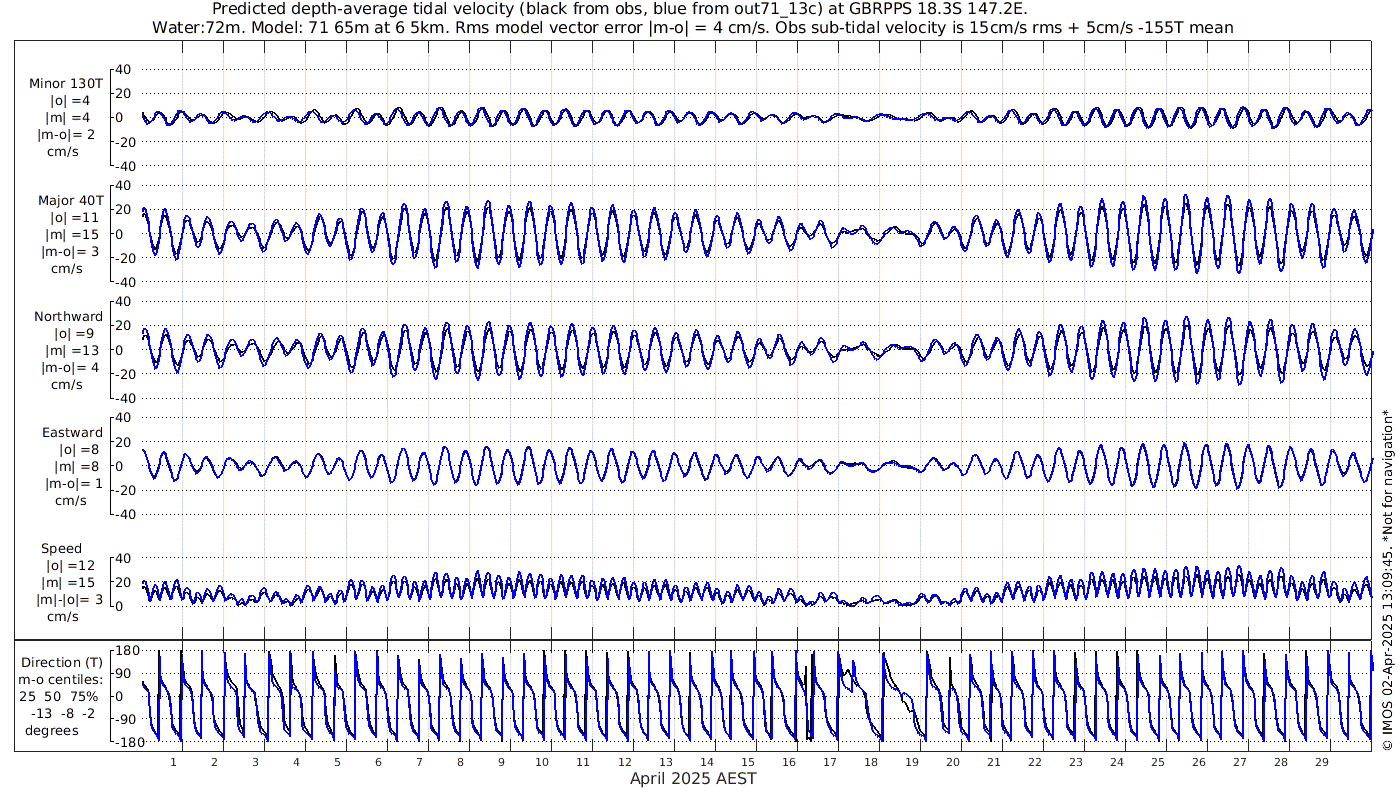Select day 1 on the time axis
Image resolution: width=1400 pixels, height=800 pixels.
tap(174, 762)
